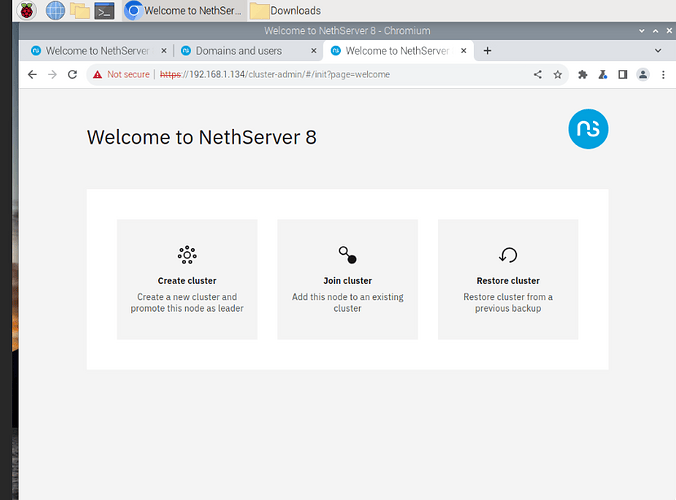Open the Raspberry Pi main menu
The height and width of the screenshot is (500, 676).
[x=26, y=10]
